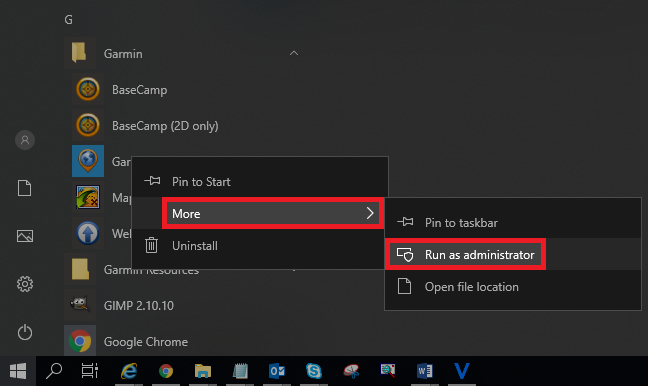Open the Garmin folder icon
This screenshot has width=648, height=386.
point(79,53)
